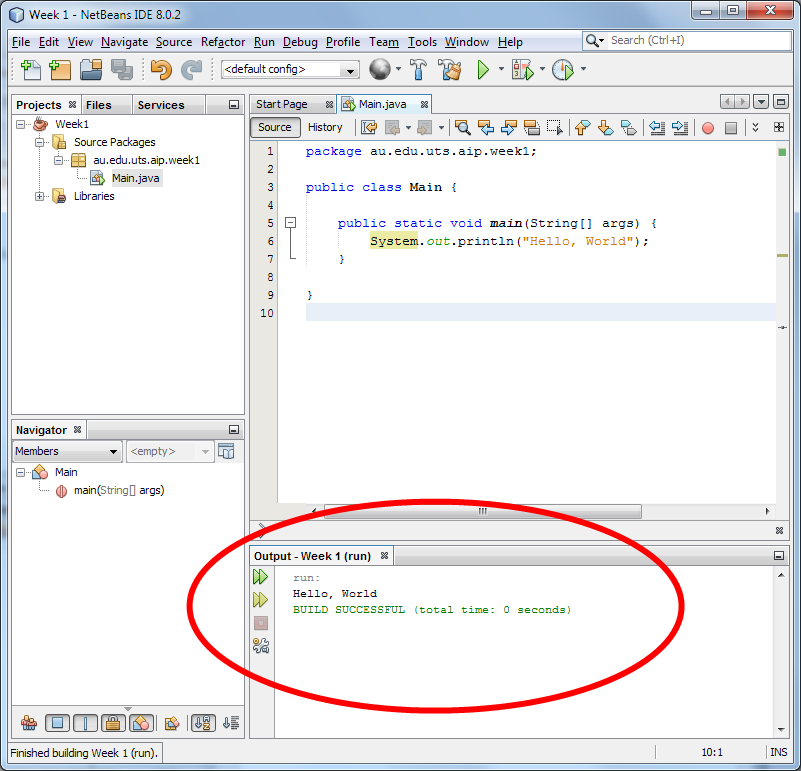Screen dimensions: 801x771
Task: Switch to the Start Page tab
Action: 282,104
